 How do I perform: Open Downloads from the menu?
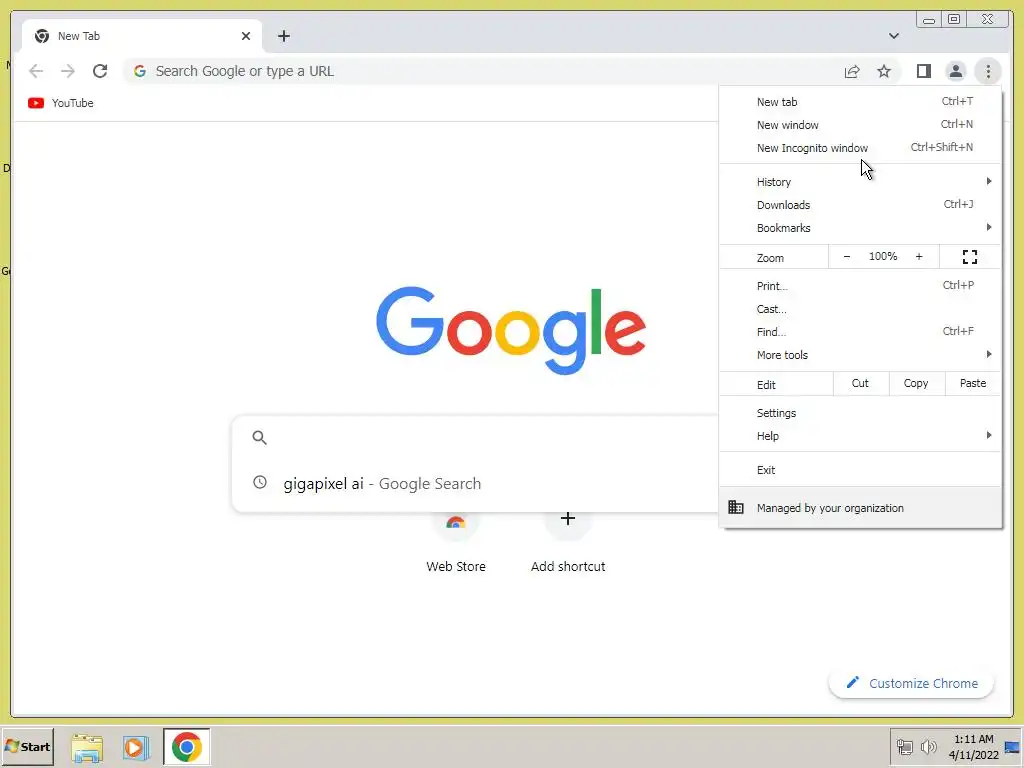[861, 204]
